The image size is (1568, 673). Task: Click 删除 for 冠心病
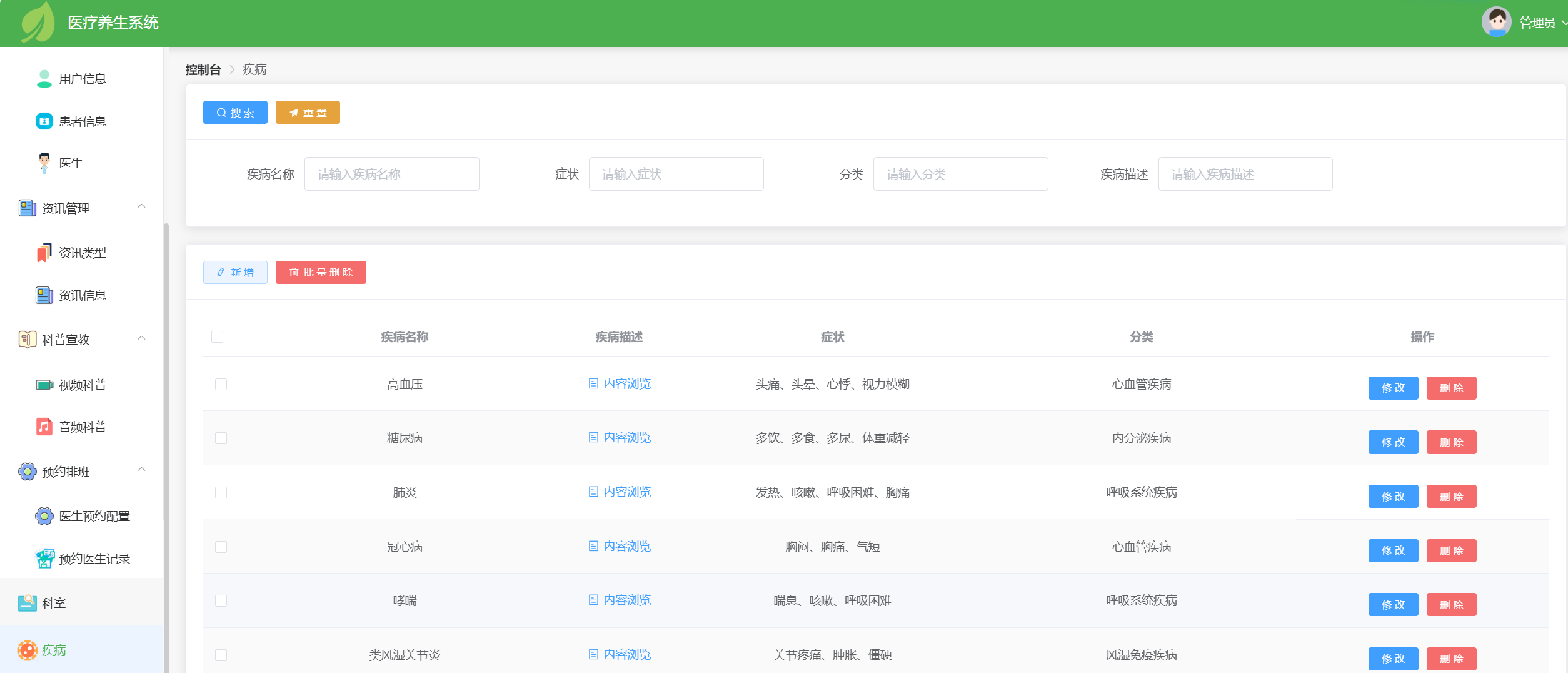point(1451,550)
